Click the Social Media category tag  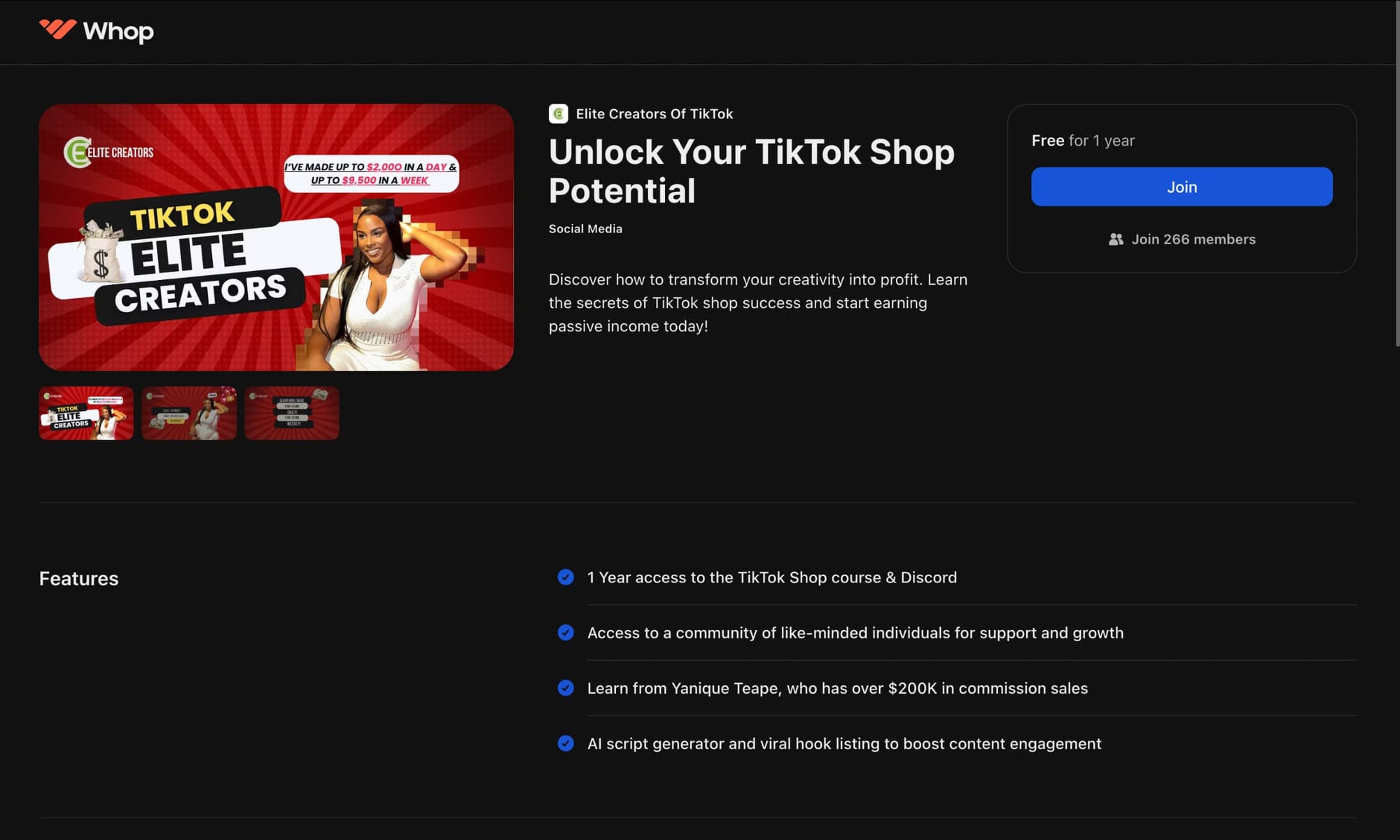click(x=585, y=229)
